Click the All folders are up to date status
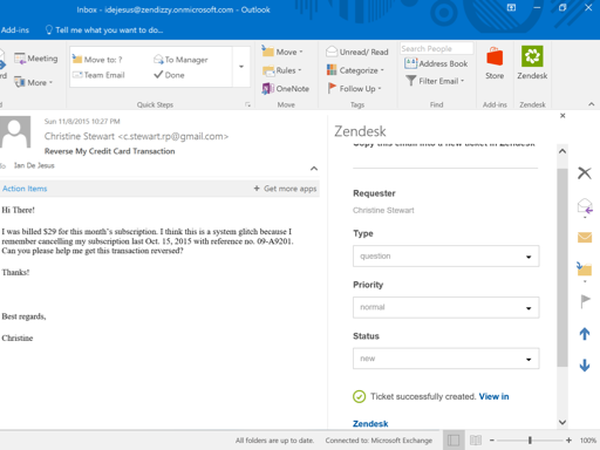600x450 pixels. point(274,440)
